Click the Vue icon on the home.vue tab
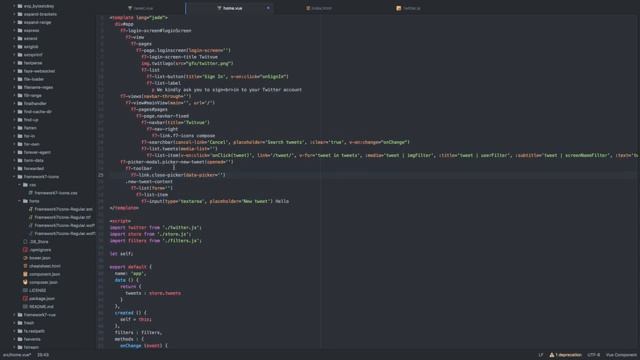 tap(219, 8)
